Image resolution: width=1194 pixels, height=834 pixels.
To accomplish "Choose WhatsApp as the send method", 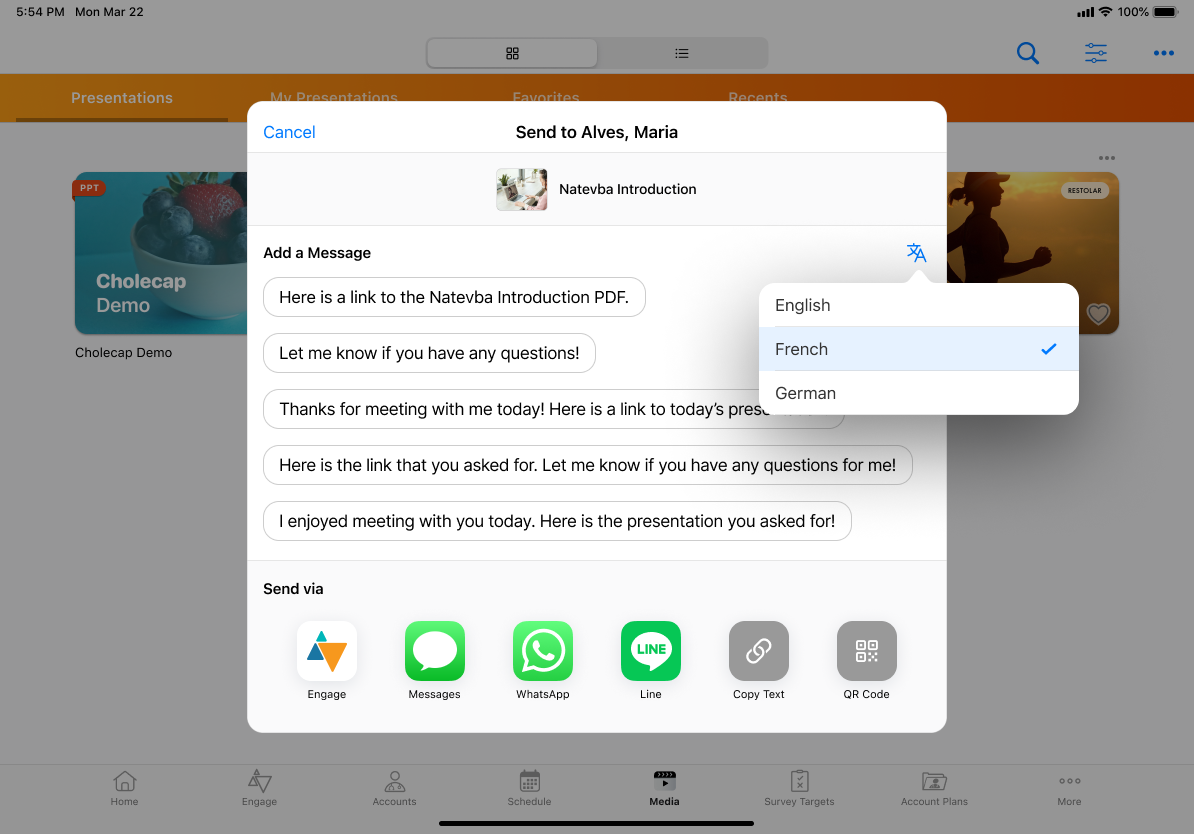I will 542,651.
